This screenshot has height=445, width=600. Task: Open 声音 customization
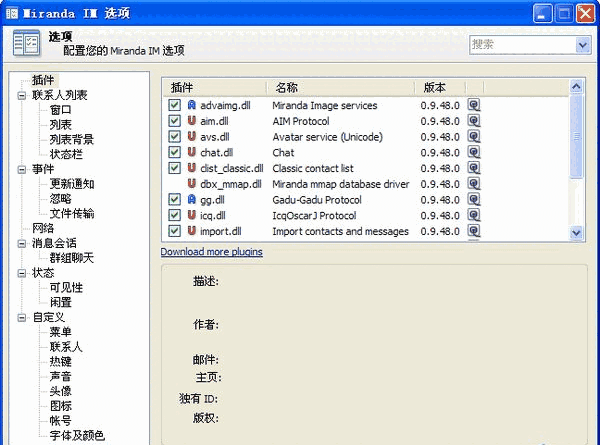click(60, 377)
